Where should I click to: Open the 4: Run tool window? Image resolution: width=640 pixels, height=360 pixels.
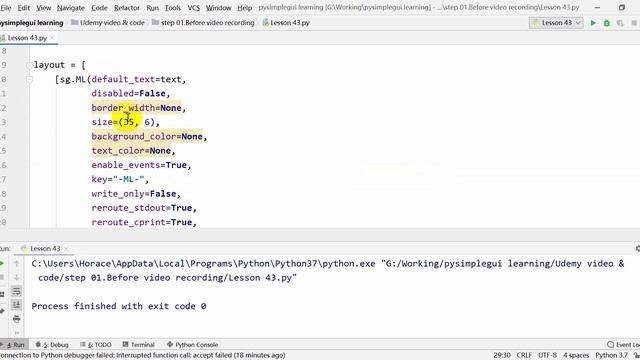[14, 345]
